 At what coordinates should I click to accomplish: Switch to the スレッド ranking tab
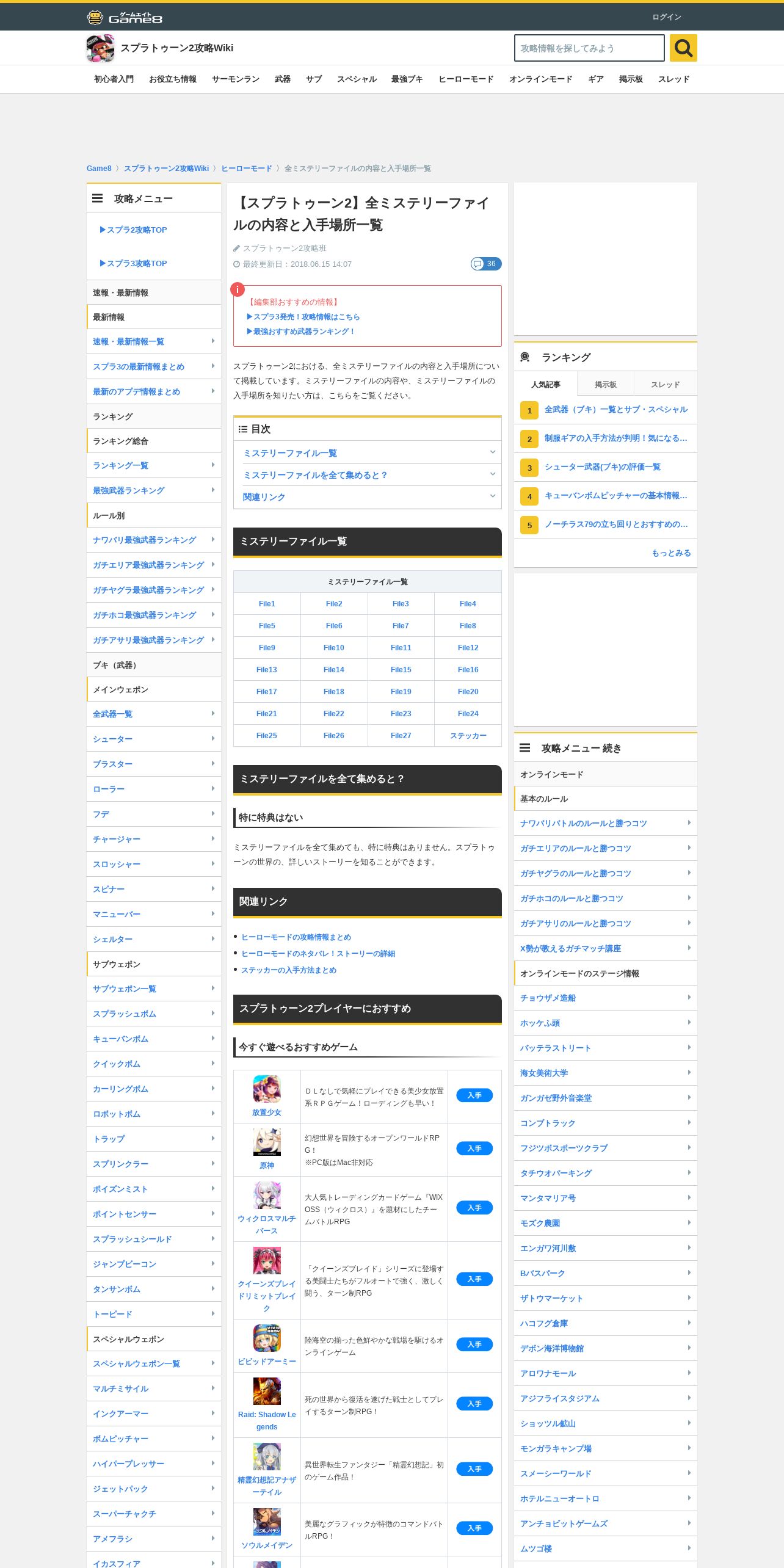point(666,384)
